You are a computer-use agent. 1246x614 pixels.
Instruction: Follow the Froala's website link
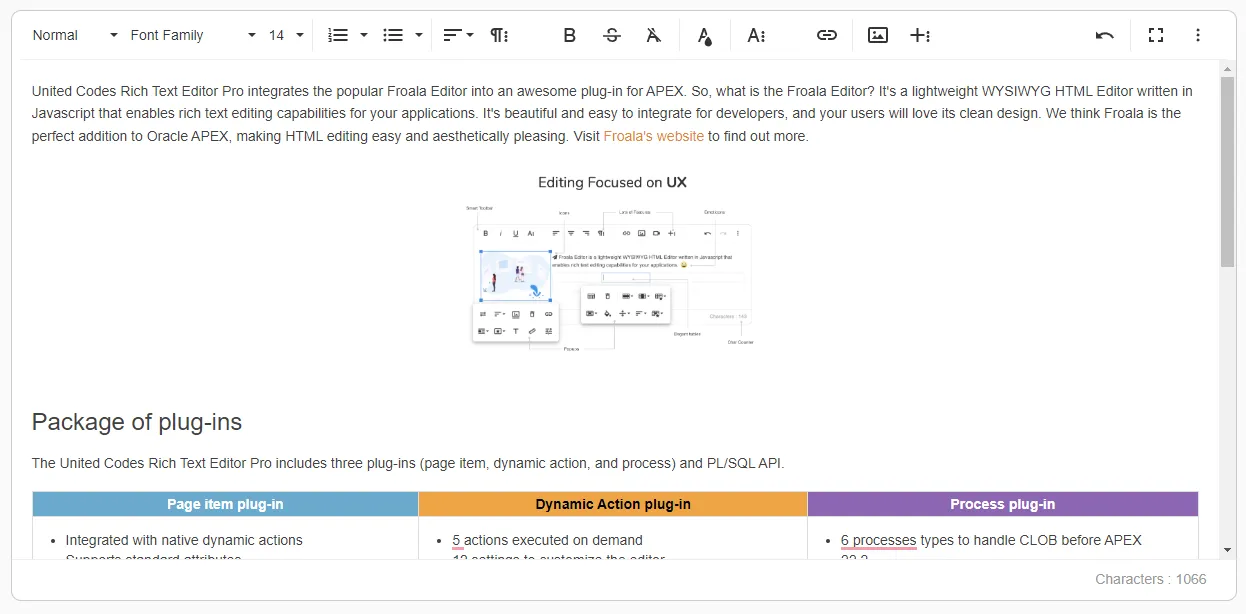[x=653, y=136]
